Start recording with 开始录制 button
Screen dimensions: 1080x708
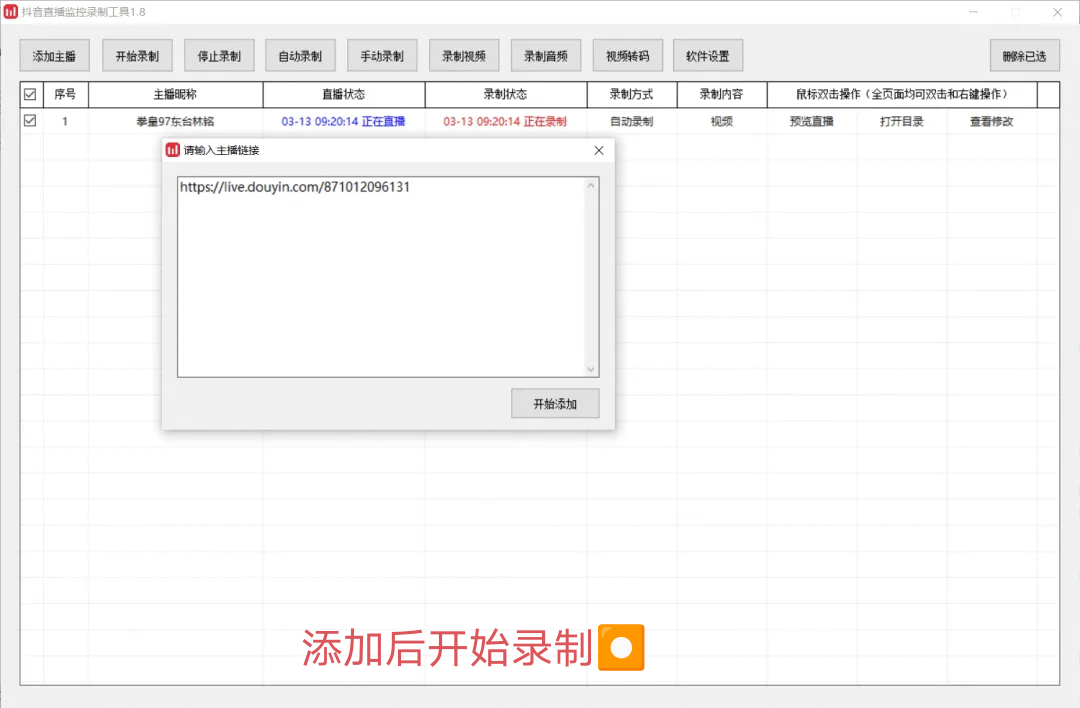pos(137,56)
